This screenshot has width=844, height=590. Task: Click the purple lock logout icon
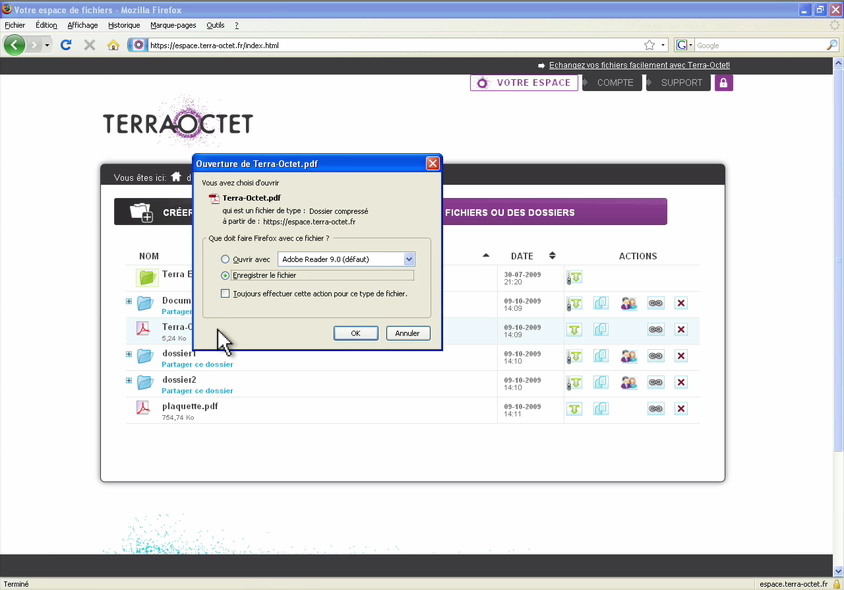tap(723, 83)
